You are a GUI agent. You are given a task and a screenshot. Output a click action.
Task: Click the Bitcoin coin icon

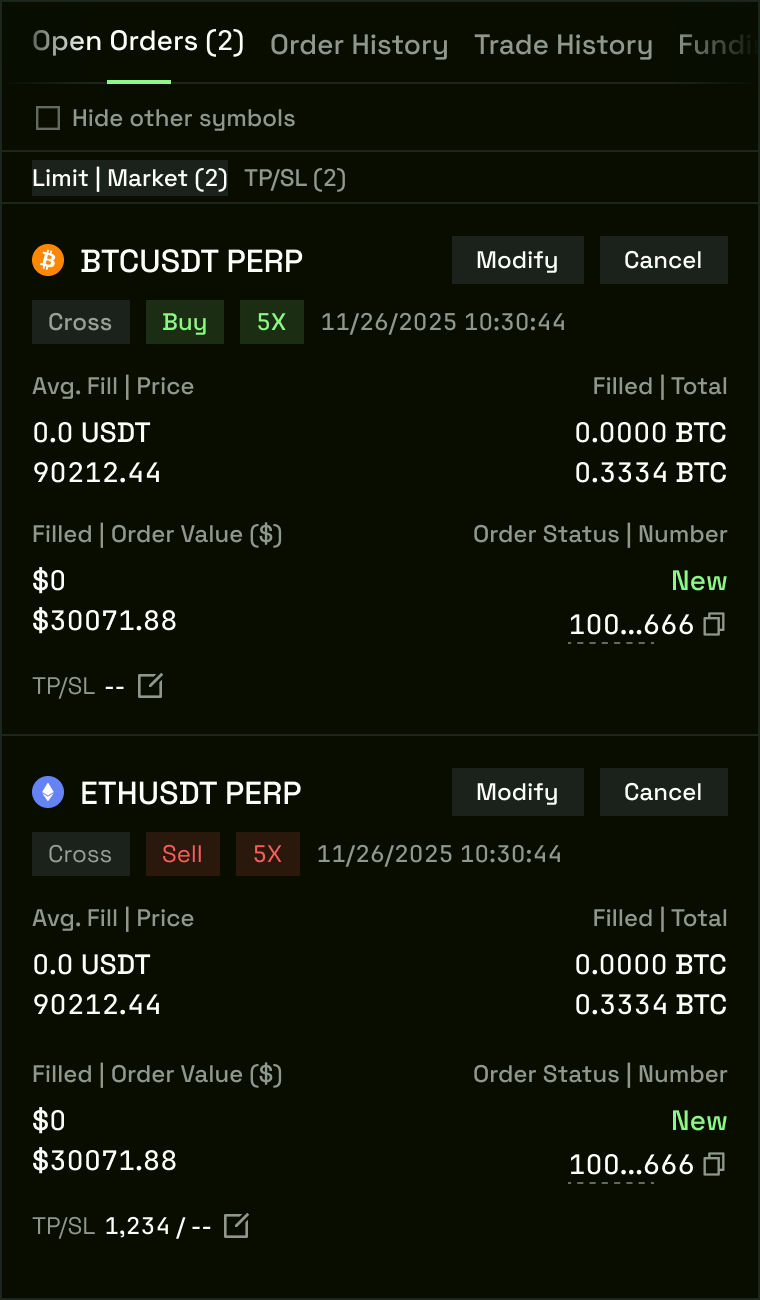point(48,261)
